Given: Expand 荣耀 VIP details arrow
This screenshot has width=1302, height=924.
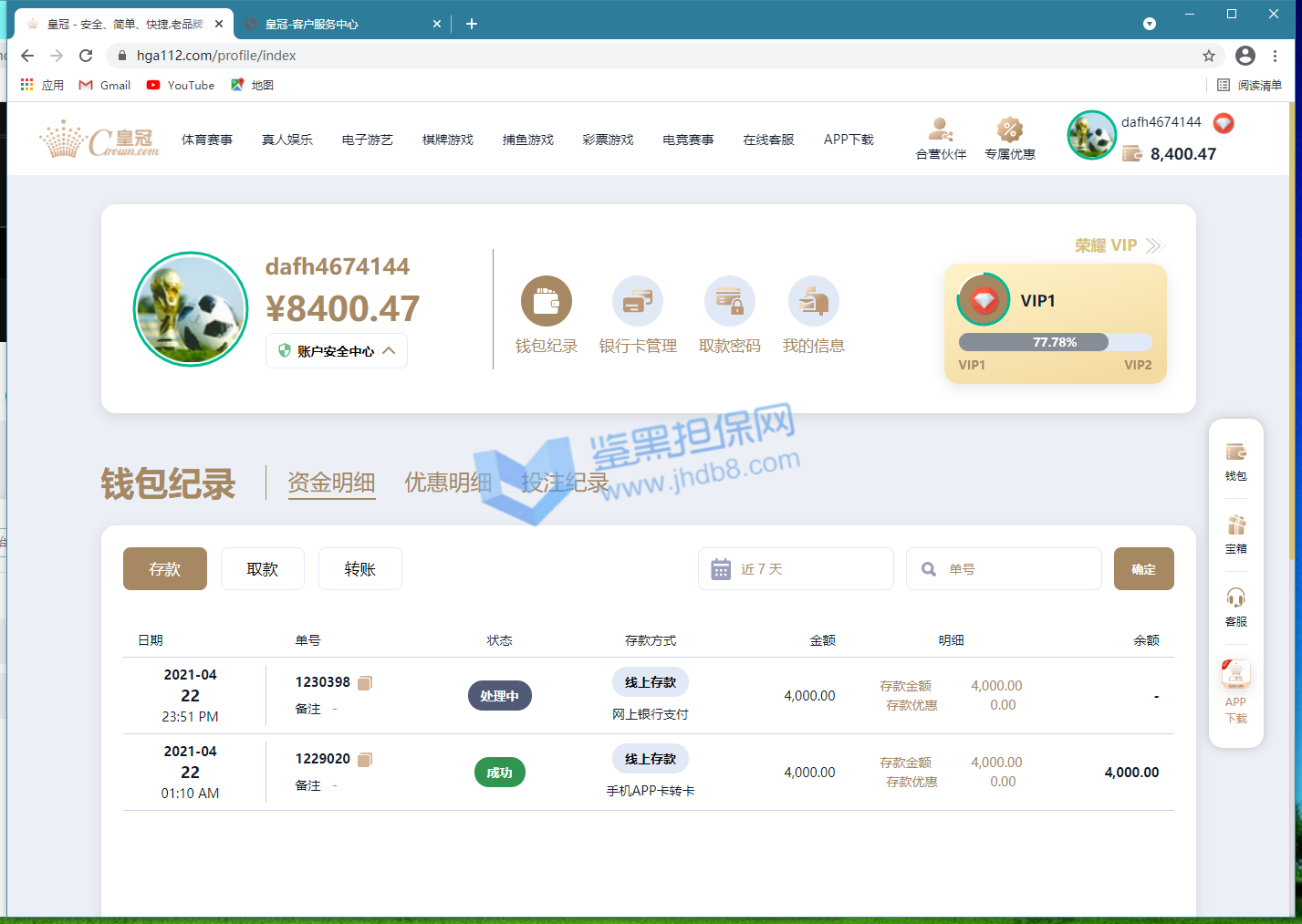Looking at the screenshot, I should 1154,245.
